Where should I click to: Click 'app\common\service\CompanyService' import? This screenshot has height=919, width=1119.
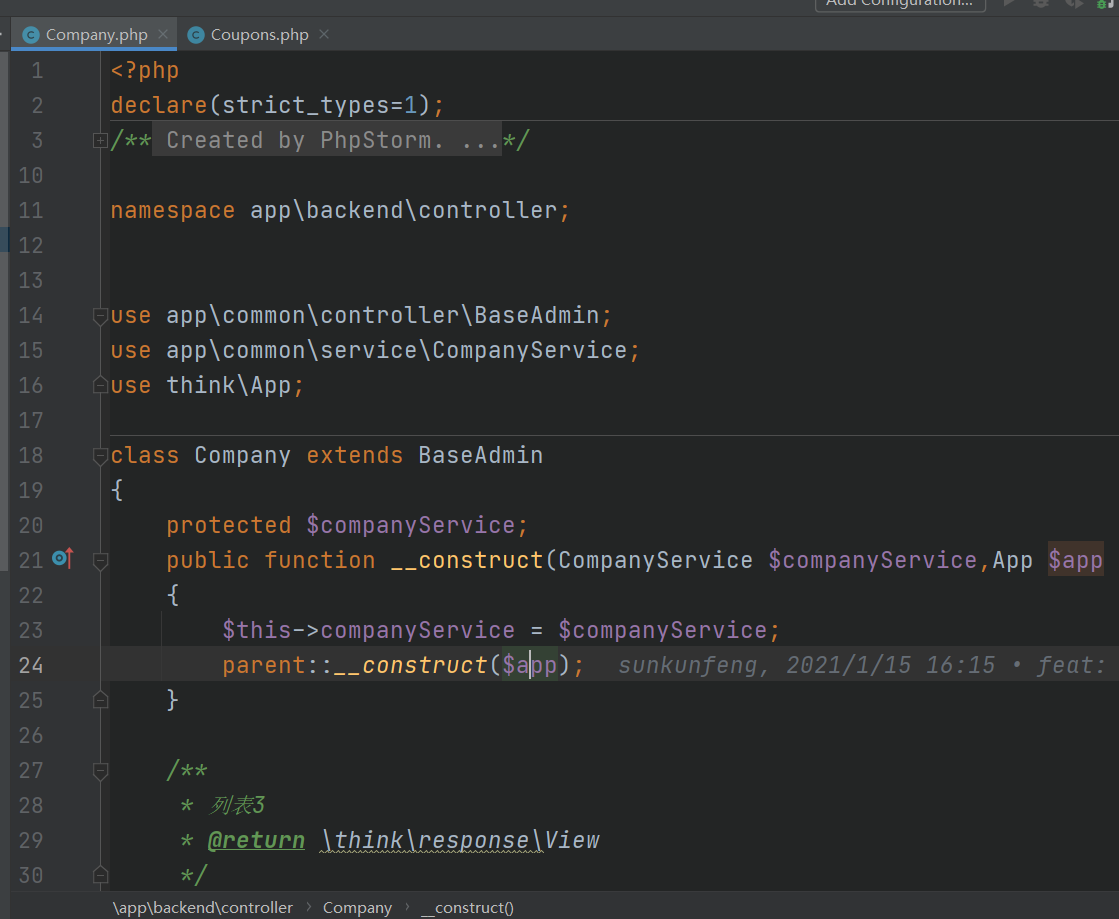pyautogui.click(x=397, y=350)
